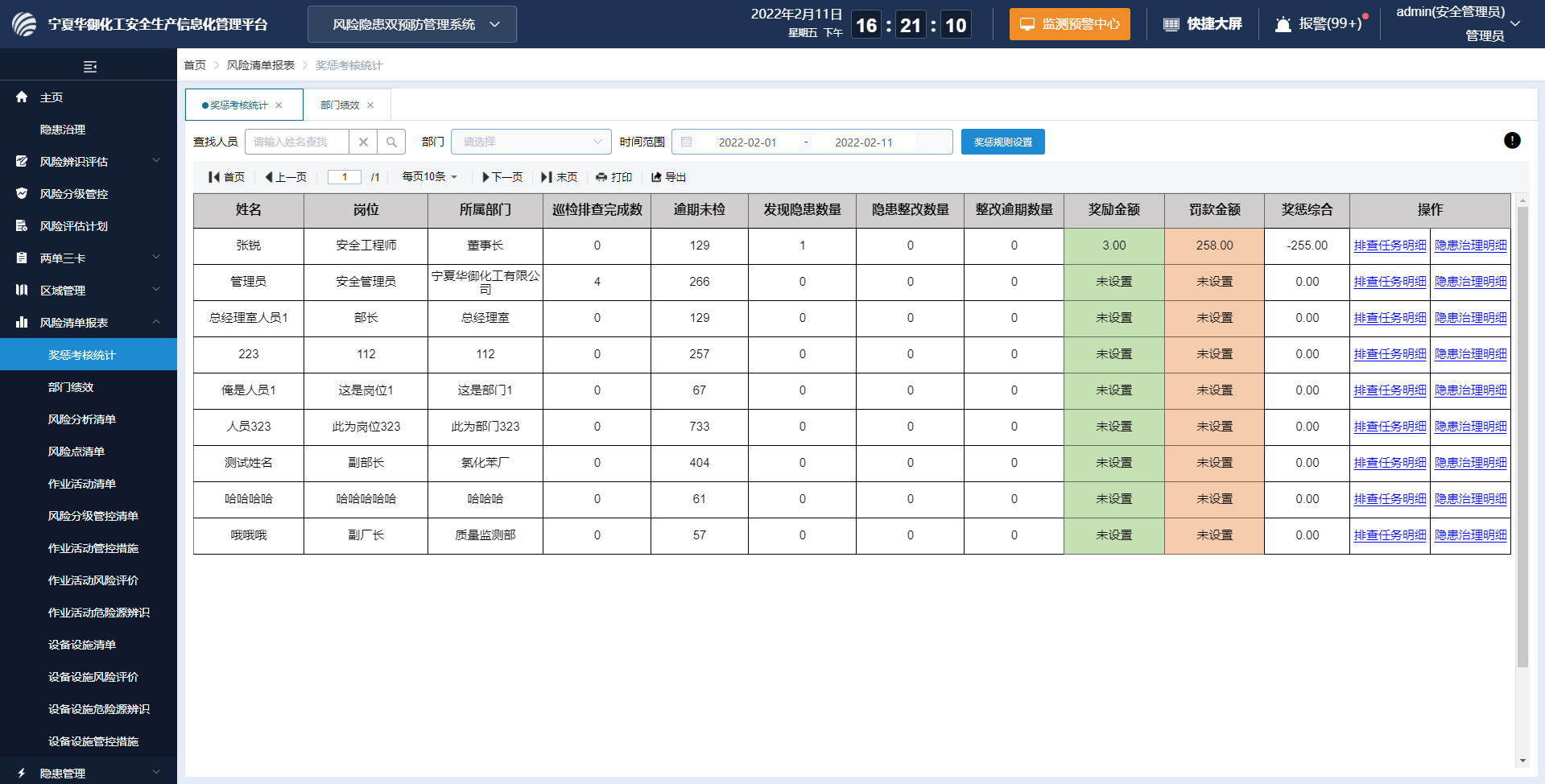The width and height of the screenshot is (1545, 784).
Task: Click 首页 in the breadcrumb
Action: 195,65
